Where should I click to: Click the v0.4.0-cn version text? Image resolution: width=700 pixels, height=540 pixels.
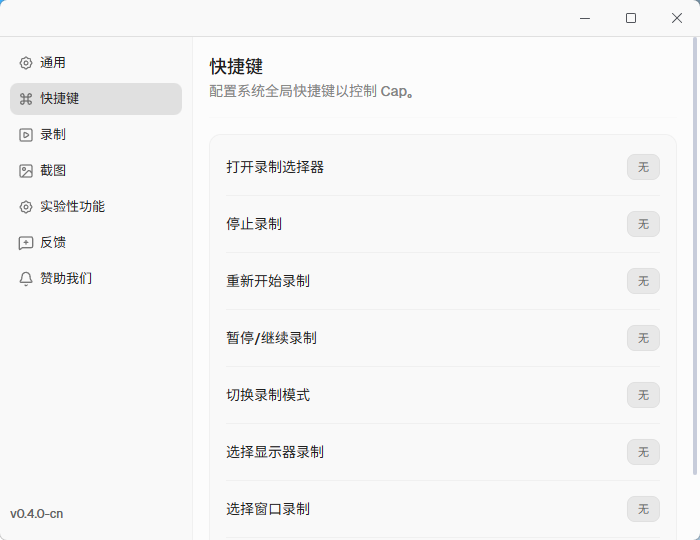coord(37,514)
